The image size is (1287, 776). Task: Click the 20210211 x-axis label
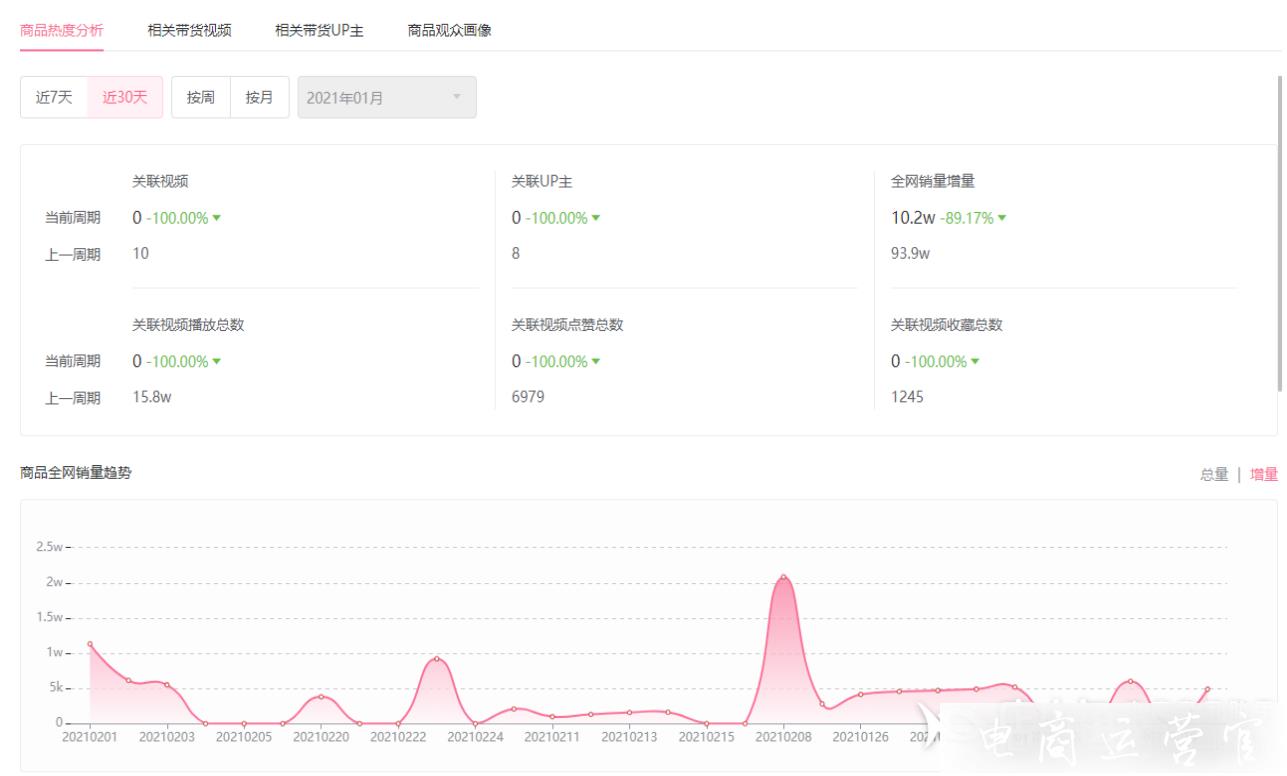(552, 737)
